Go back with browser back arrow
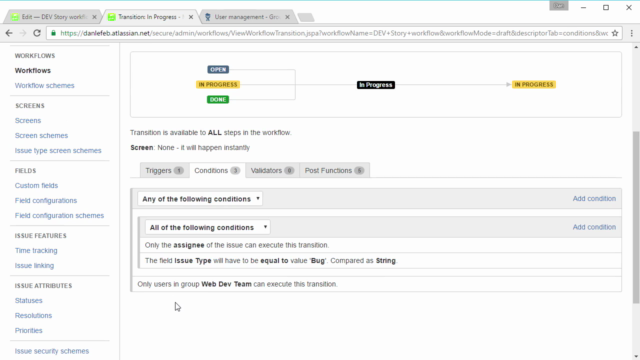 (x=9, y=33)
